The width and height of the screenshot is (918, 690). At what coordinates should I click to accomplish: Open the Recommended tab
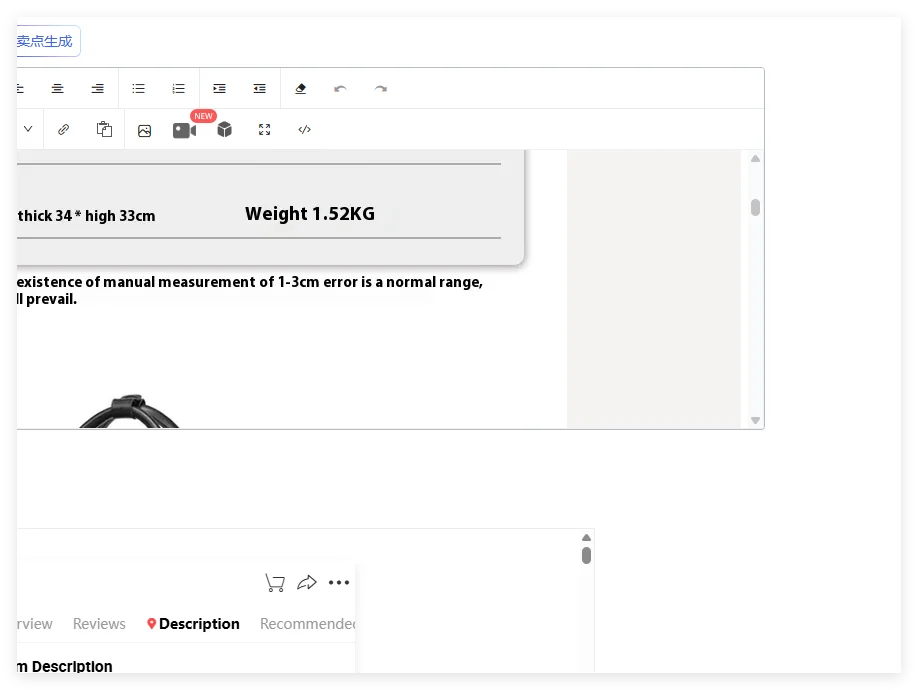(x=308, y=624)
